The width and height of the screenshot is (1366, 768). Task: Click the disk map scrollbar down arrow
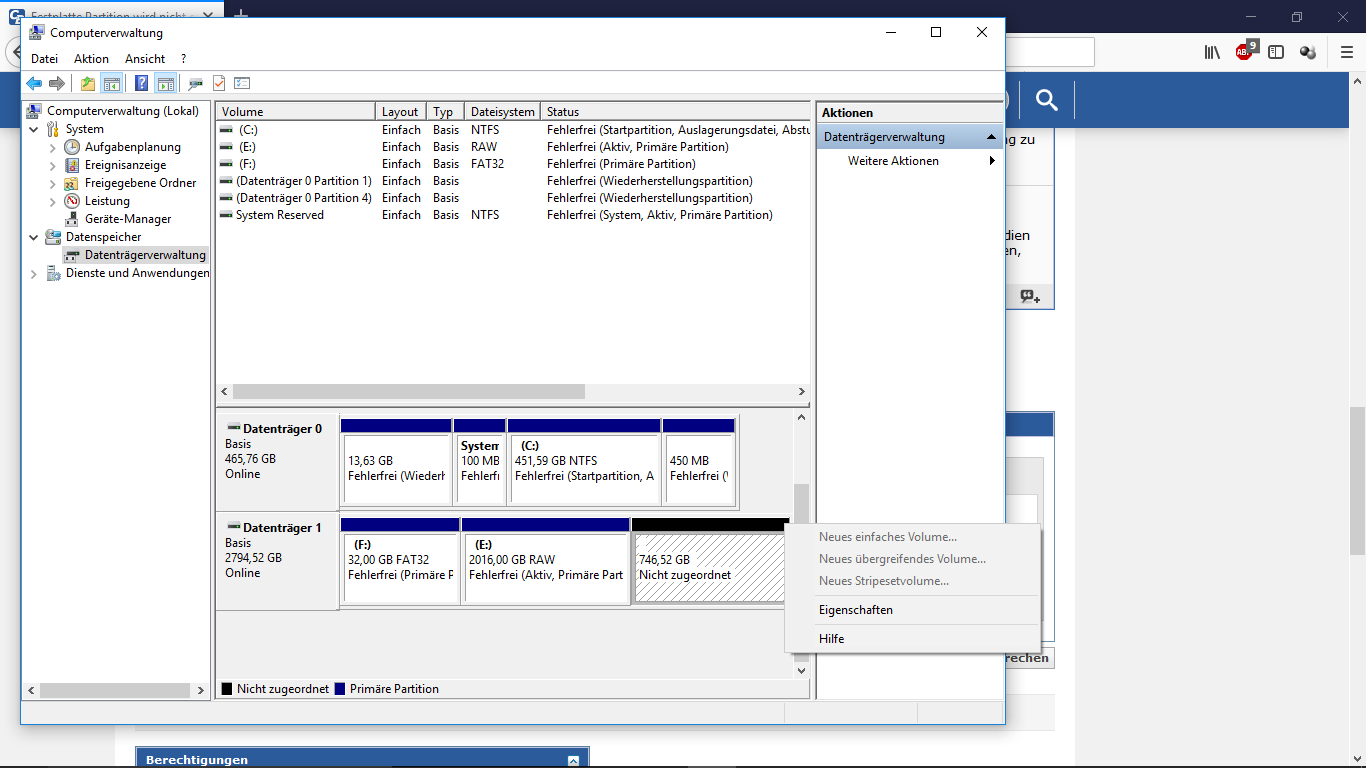(x=801, y=671)
